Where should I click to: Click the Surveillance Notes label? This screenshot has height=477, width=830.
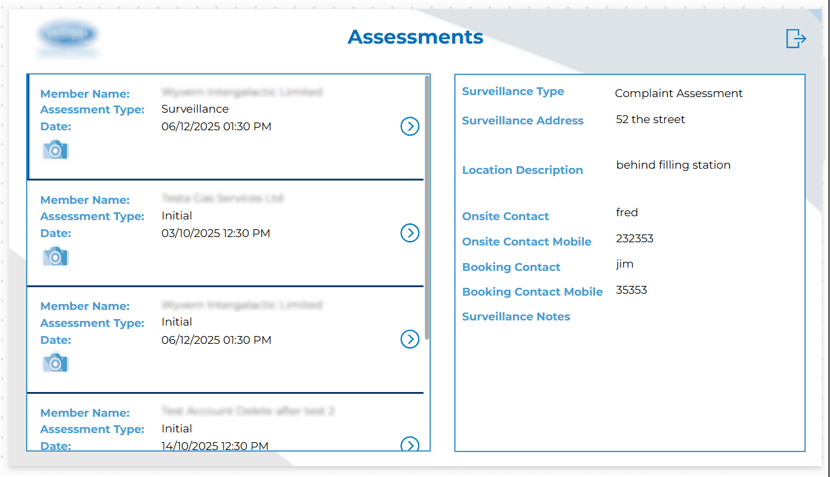tap(516, 317)
